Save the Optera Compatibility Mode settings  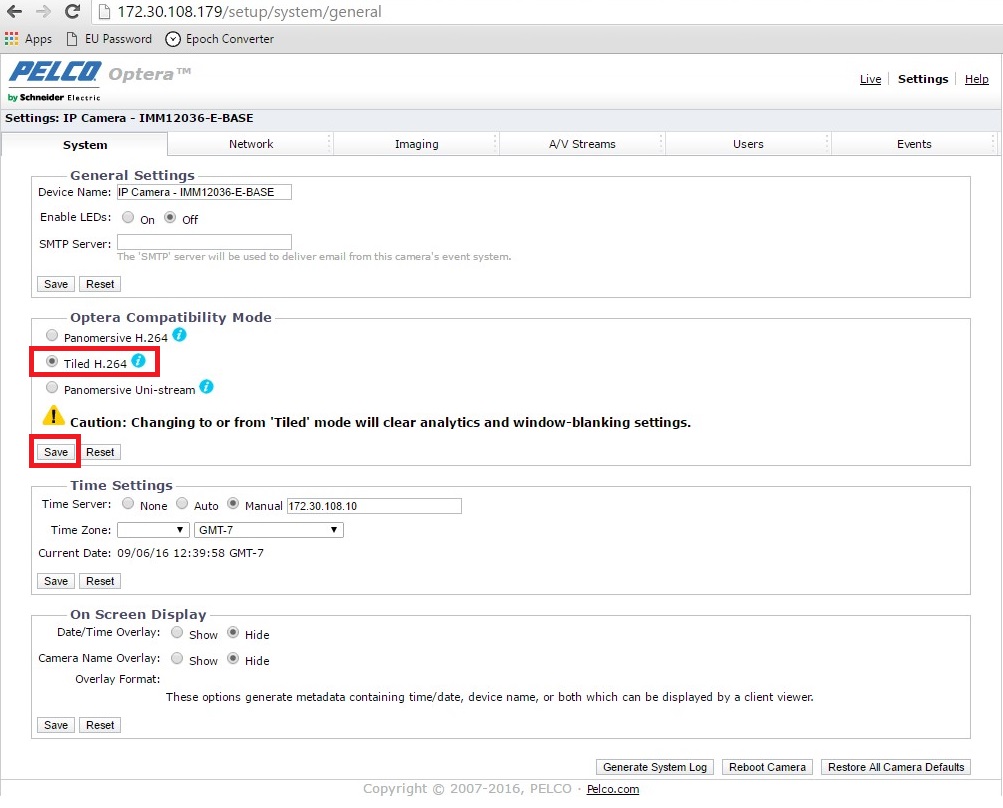(56, 452)
